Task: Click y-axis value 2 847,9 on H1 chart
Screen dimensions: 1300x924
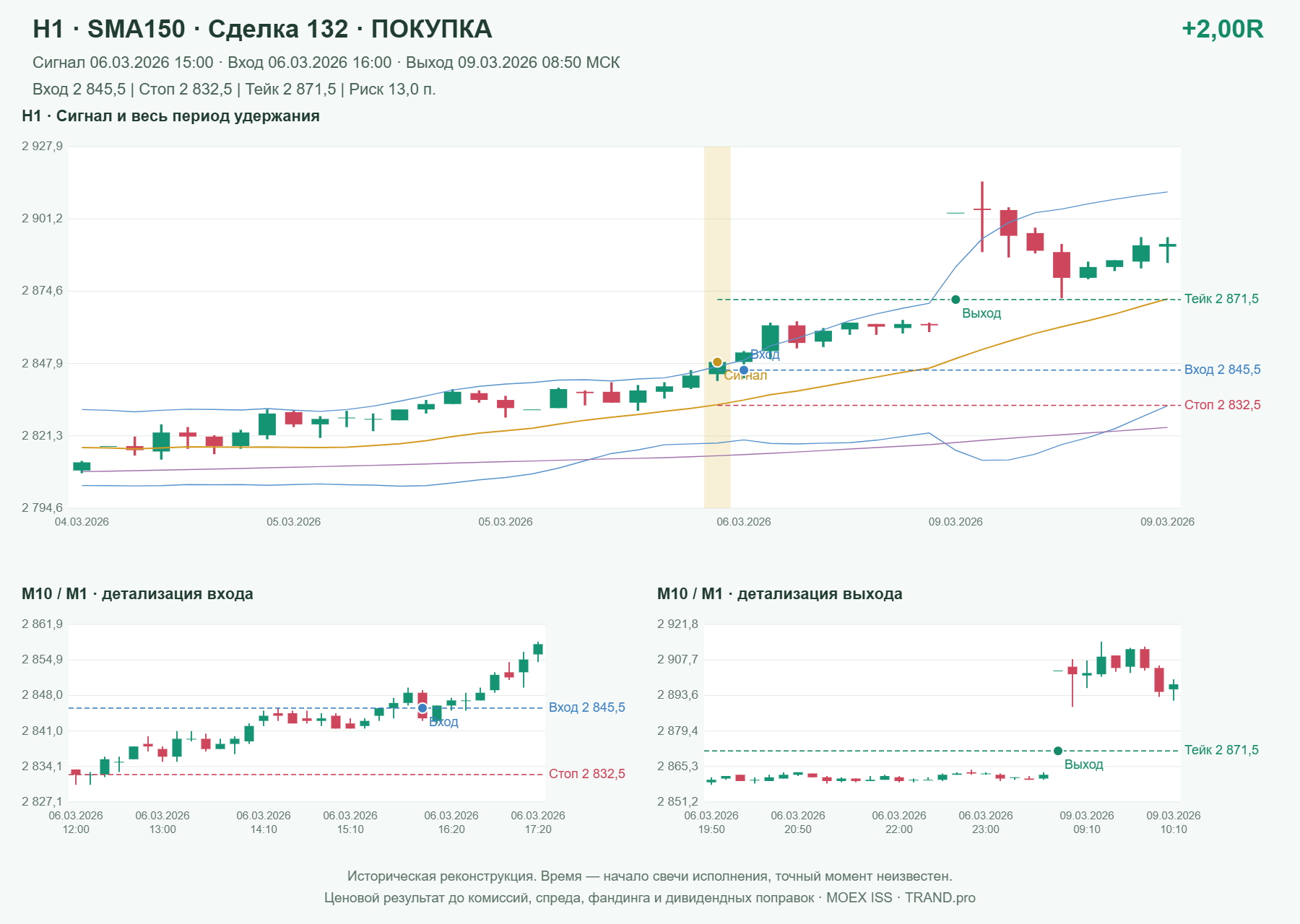Action: tap(42, 363)
